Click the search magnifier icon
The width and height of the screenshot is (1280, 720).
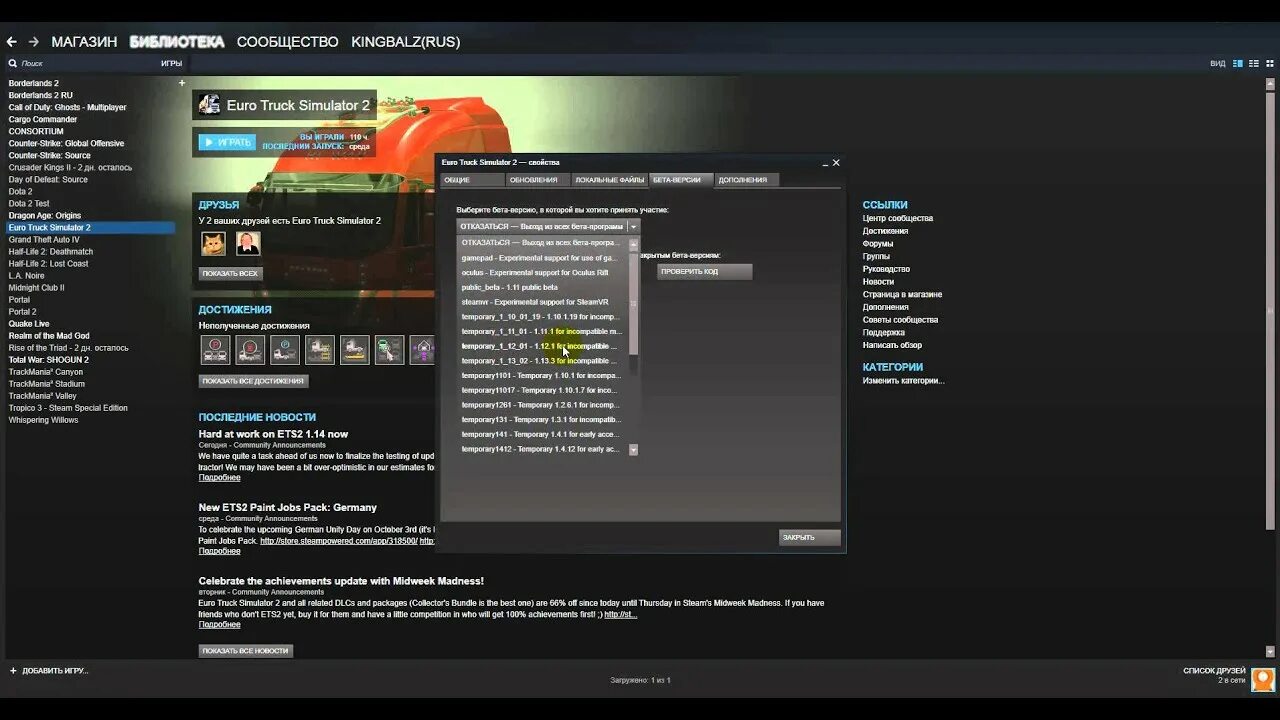coord(13,63)
